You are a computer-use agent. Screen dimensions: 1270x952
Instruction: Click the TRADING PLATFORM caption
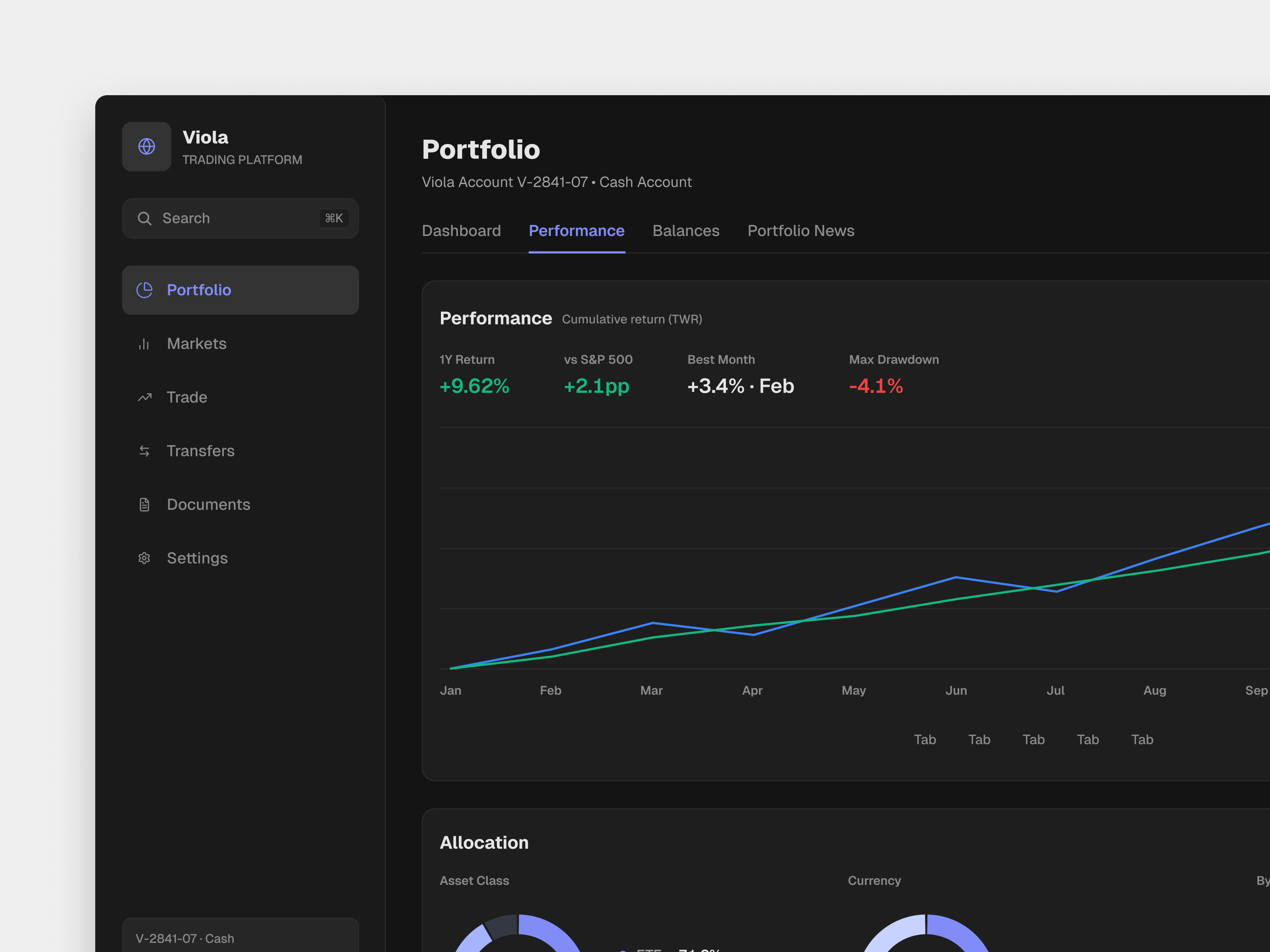(x=242, y=159)
